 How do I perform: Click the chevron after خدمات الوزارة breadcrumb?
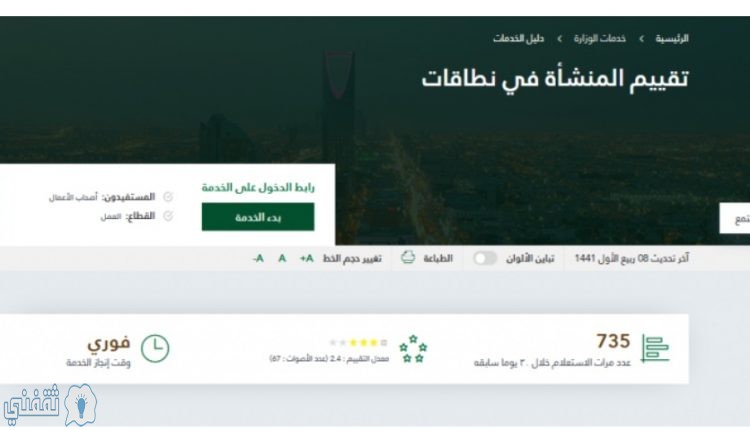pos(559,38)
